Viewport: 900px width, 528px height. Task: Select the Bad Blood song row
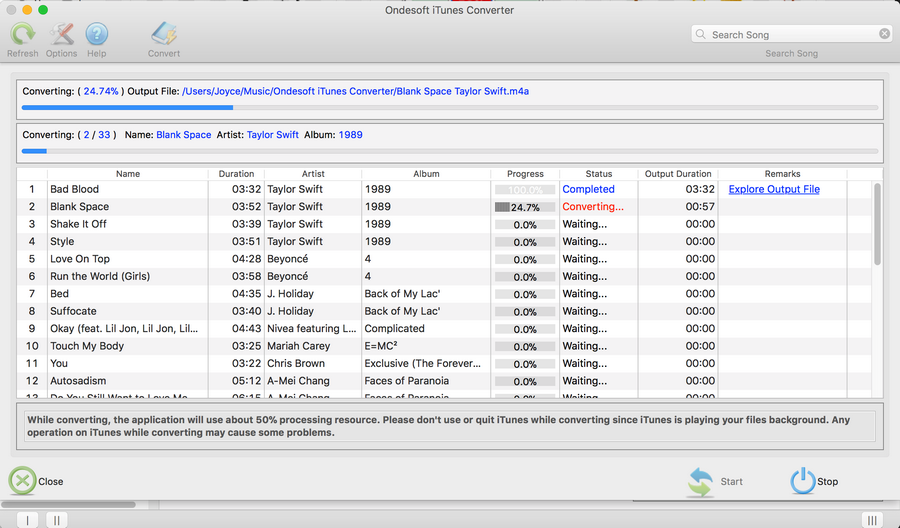(x=444, y=189)
